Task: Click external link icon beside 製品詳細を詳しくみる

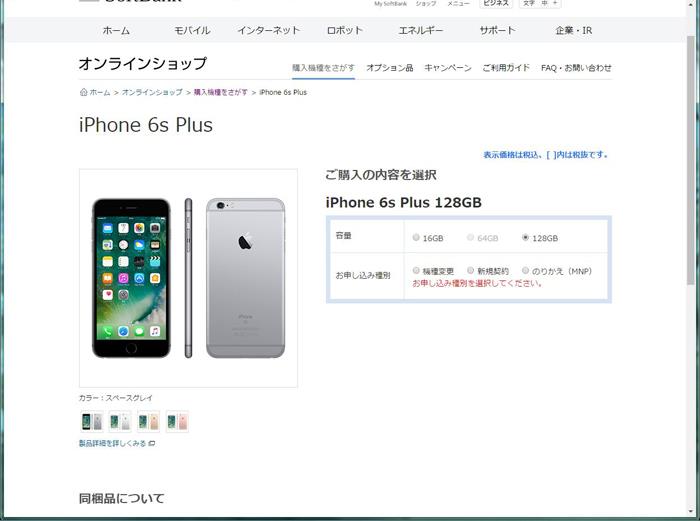Action: pos(152,443)
